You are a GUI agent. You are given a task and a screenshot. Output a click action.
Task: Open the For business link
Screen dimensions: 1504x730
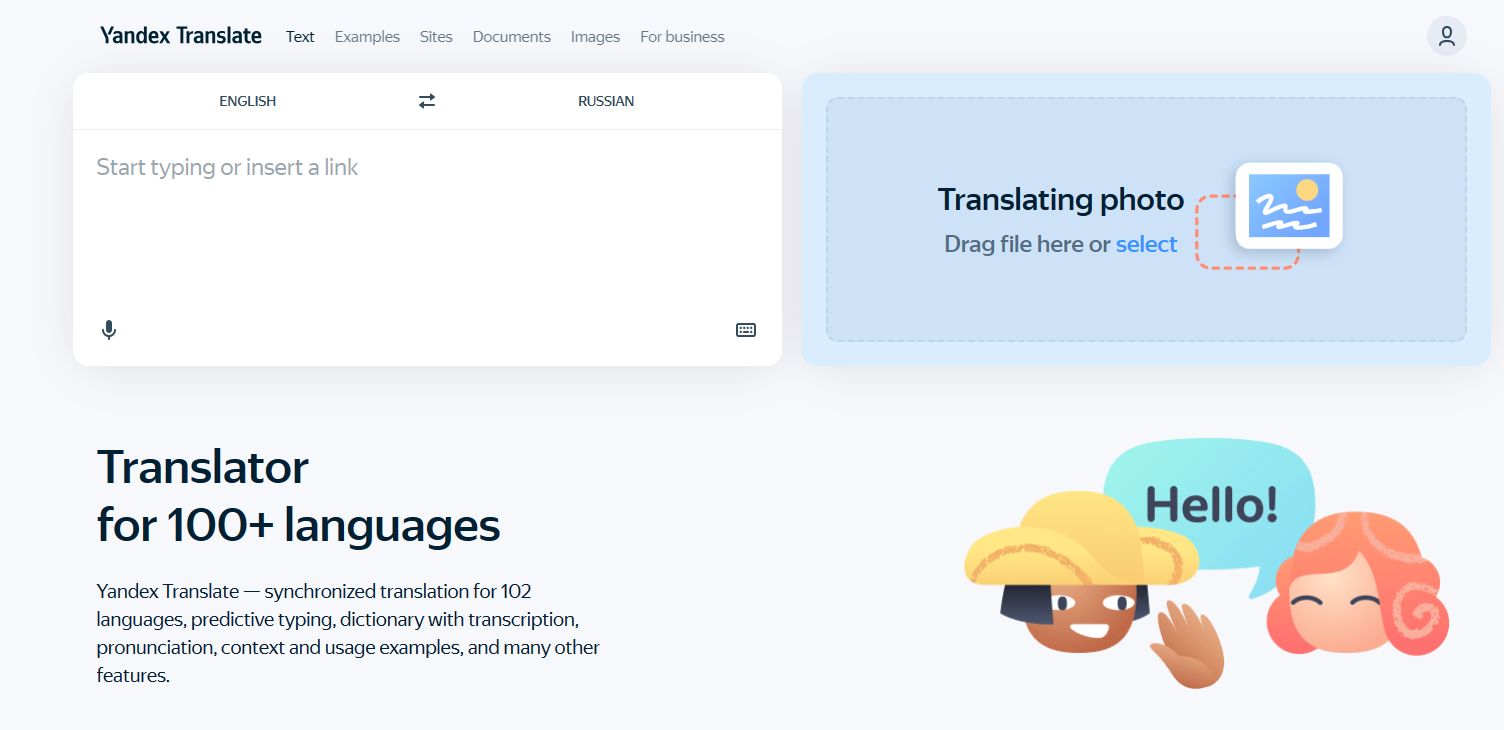click(682, 37)
